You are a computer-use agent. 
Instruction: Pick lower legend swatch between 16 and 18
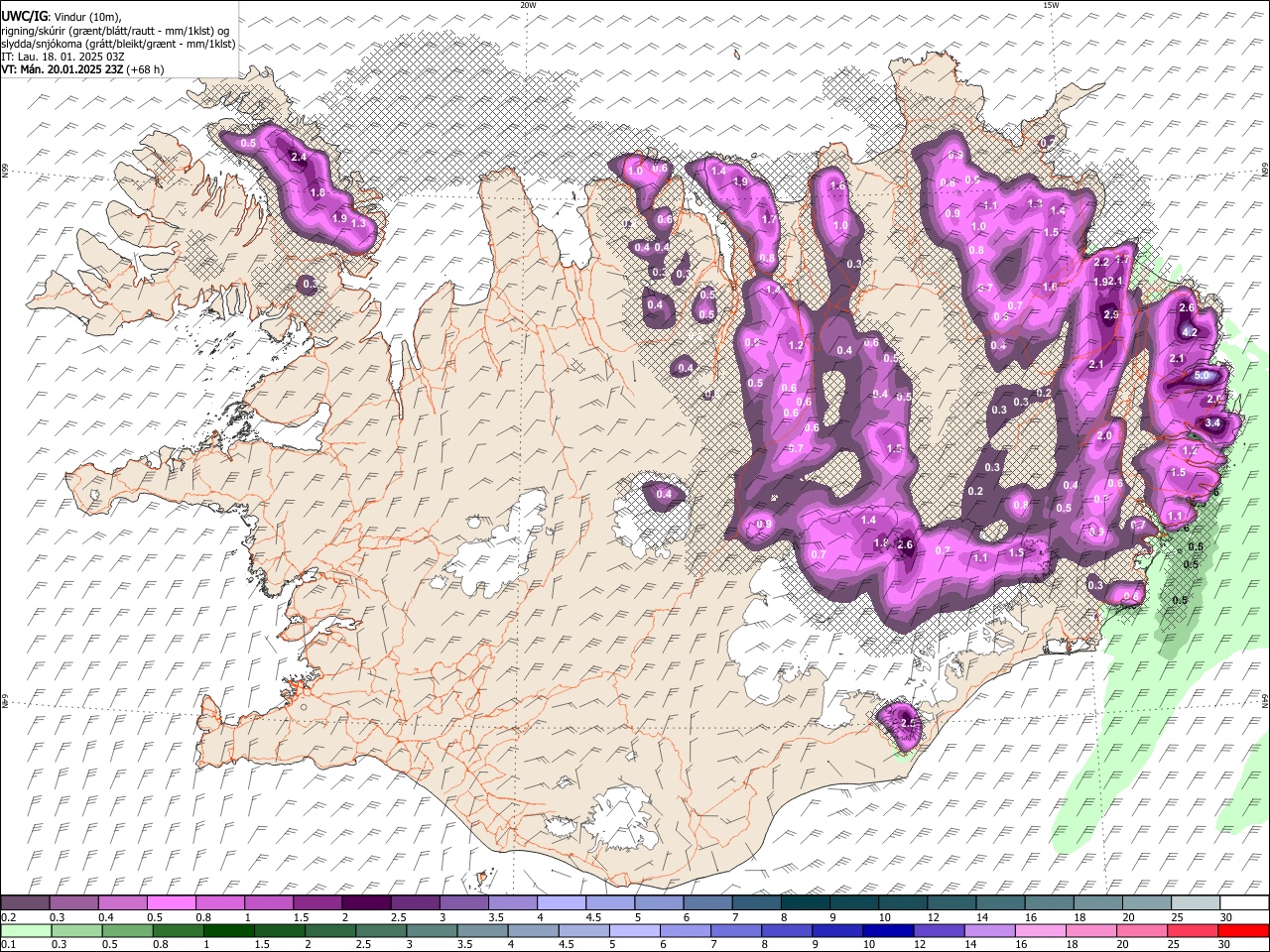click(x=1041, y=930)
